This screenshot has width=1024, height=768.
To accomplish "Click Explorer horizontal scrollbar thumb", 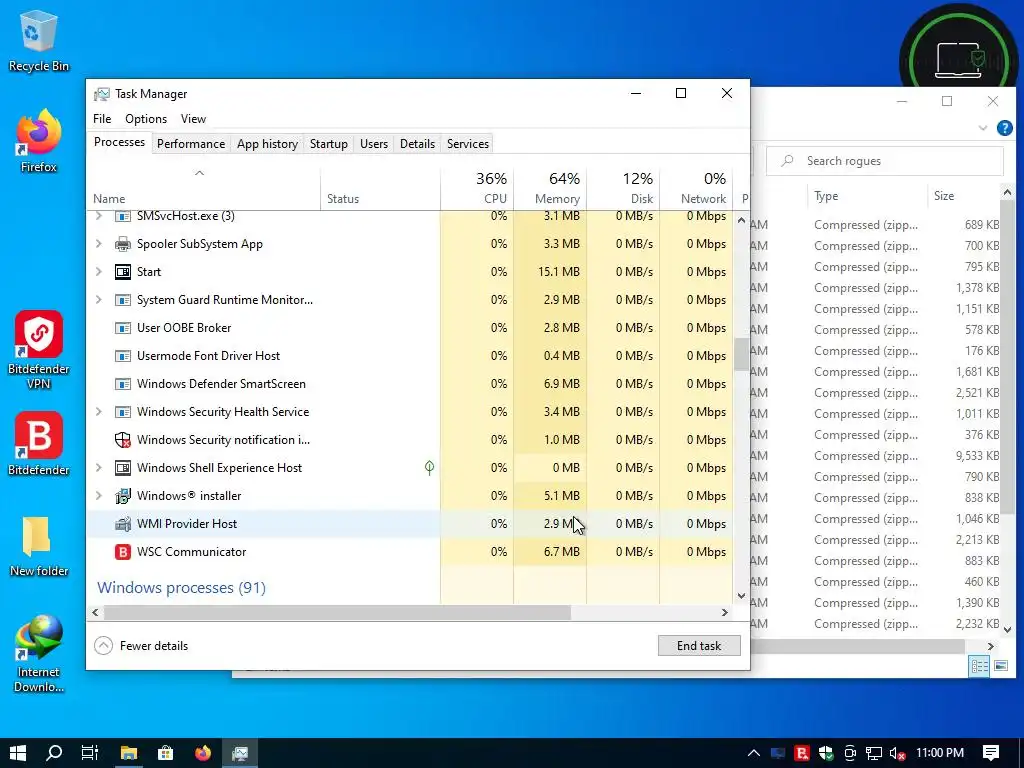I will click(857, 646).
